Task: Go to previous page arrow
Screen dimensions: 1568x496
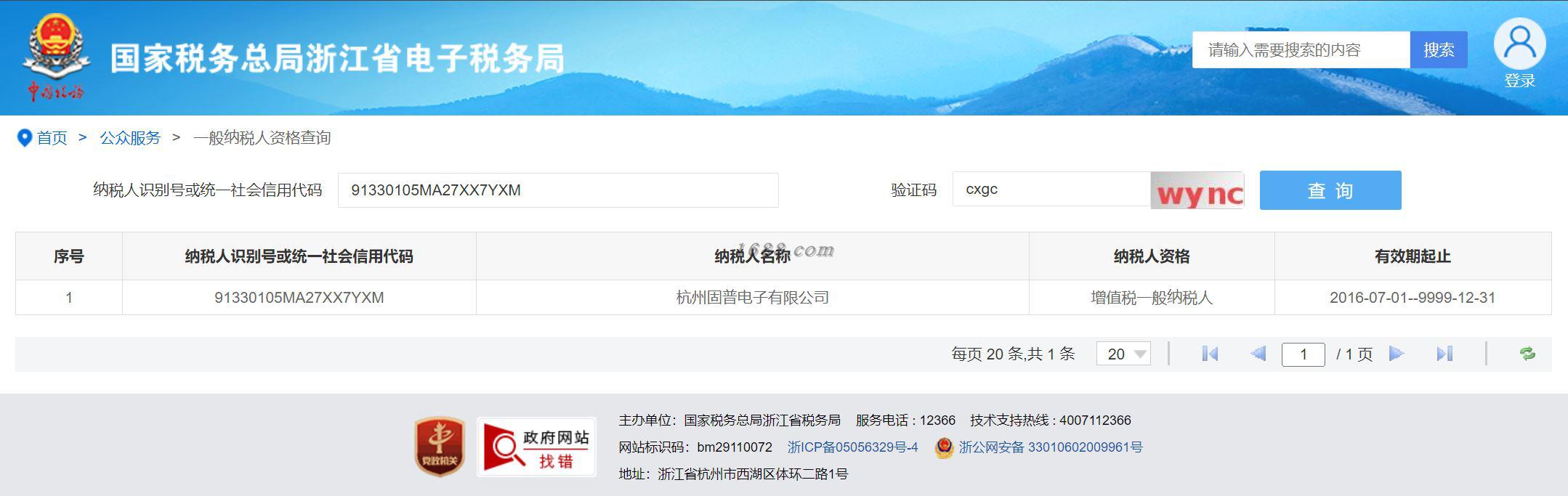Action: pyautogui.click(x=1258, y=354)
